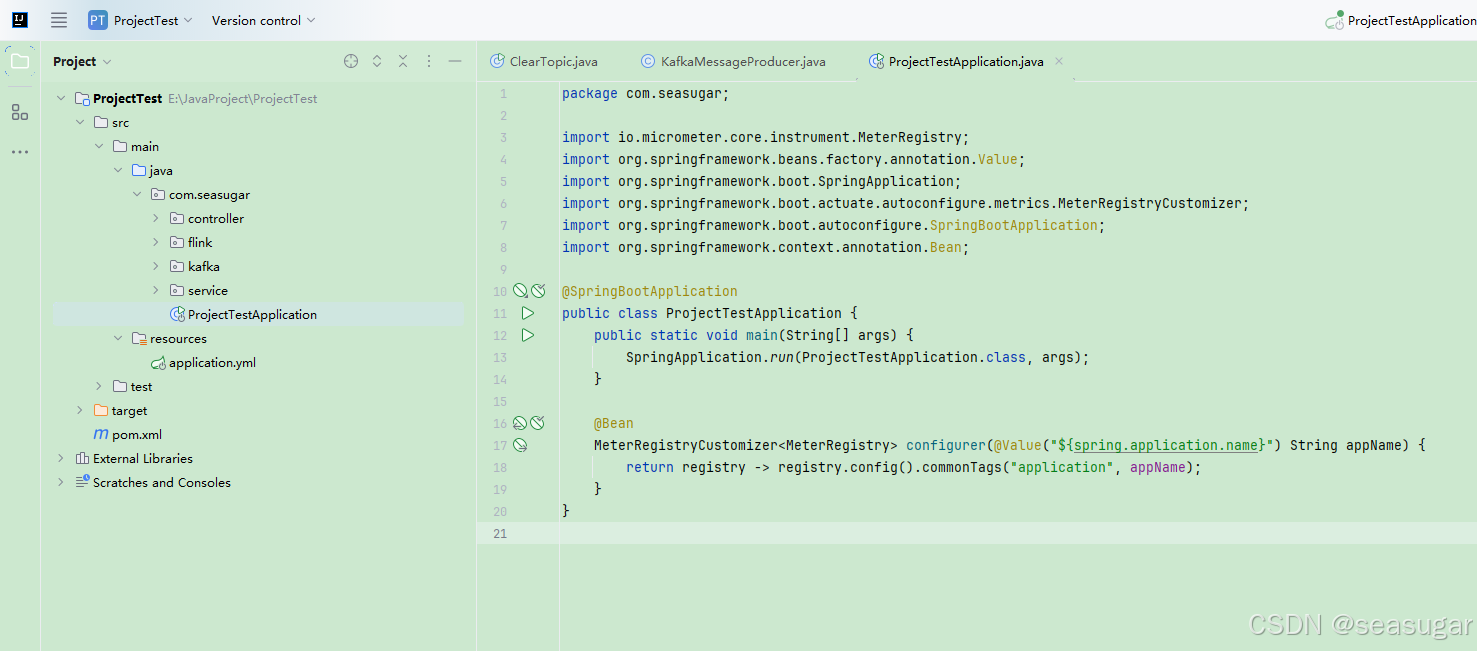The height and width of the screenshot is (651, 1477).
Task: Collapse the src folder
Action: (80, 123)
